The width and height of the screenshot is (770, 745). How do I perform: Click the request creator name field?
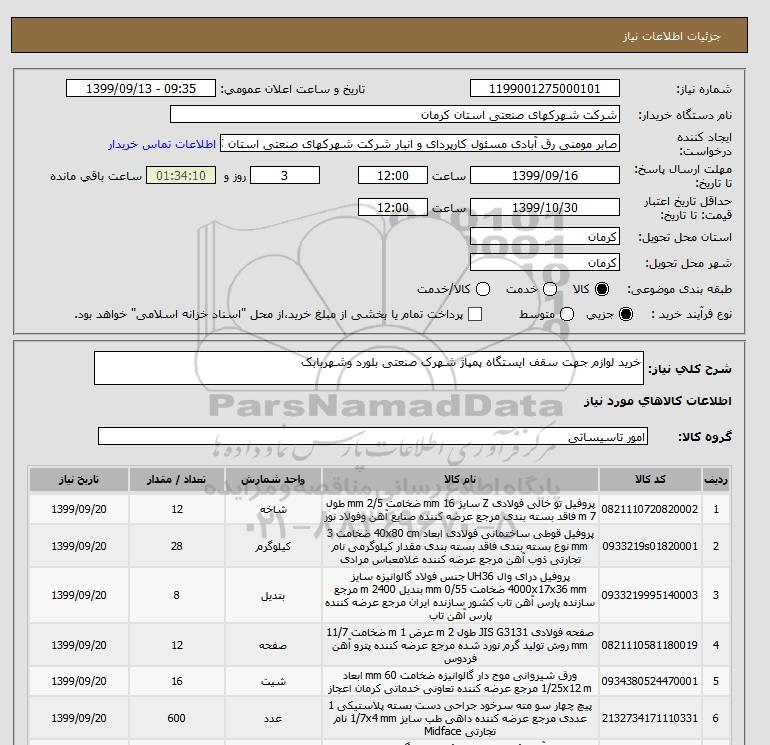tap(419, 144)
